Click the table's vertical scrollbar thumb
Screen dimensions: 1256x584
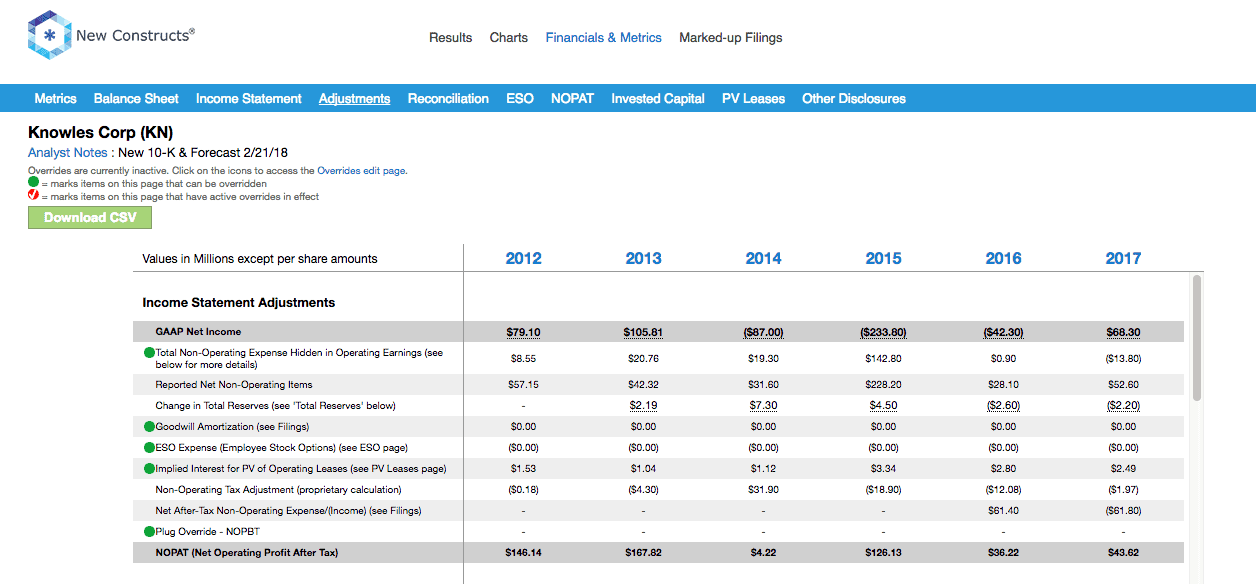click(x=1197, y=338)
